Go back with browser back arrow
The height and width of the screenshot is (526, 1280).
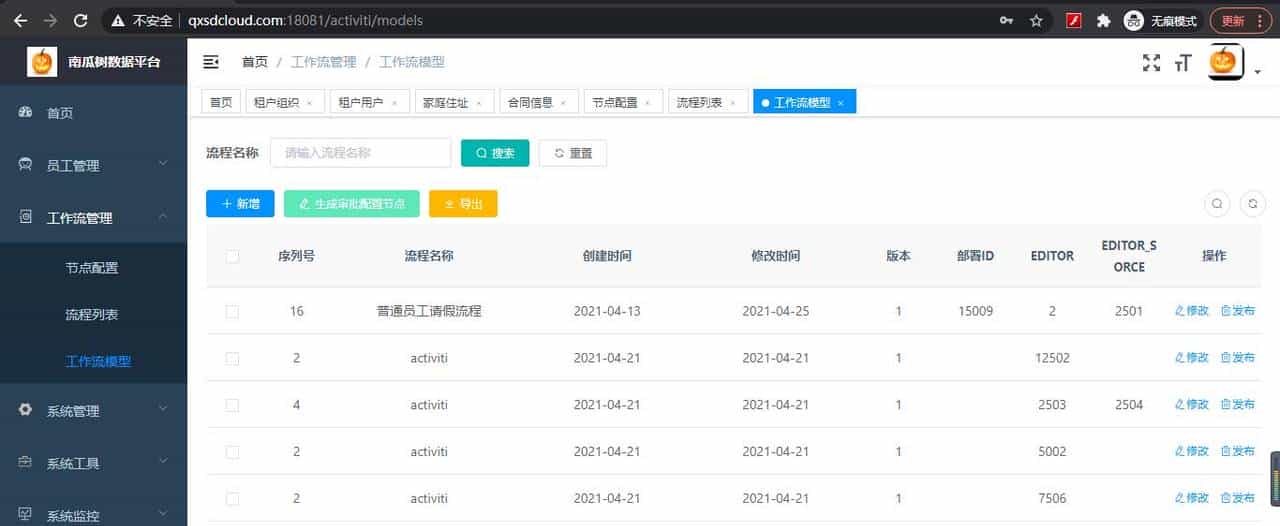(20, 20)
